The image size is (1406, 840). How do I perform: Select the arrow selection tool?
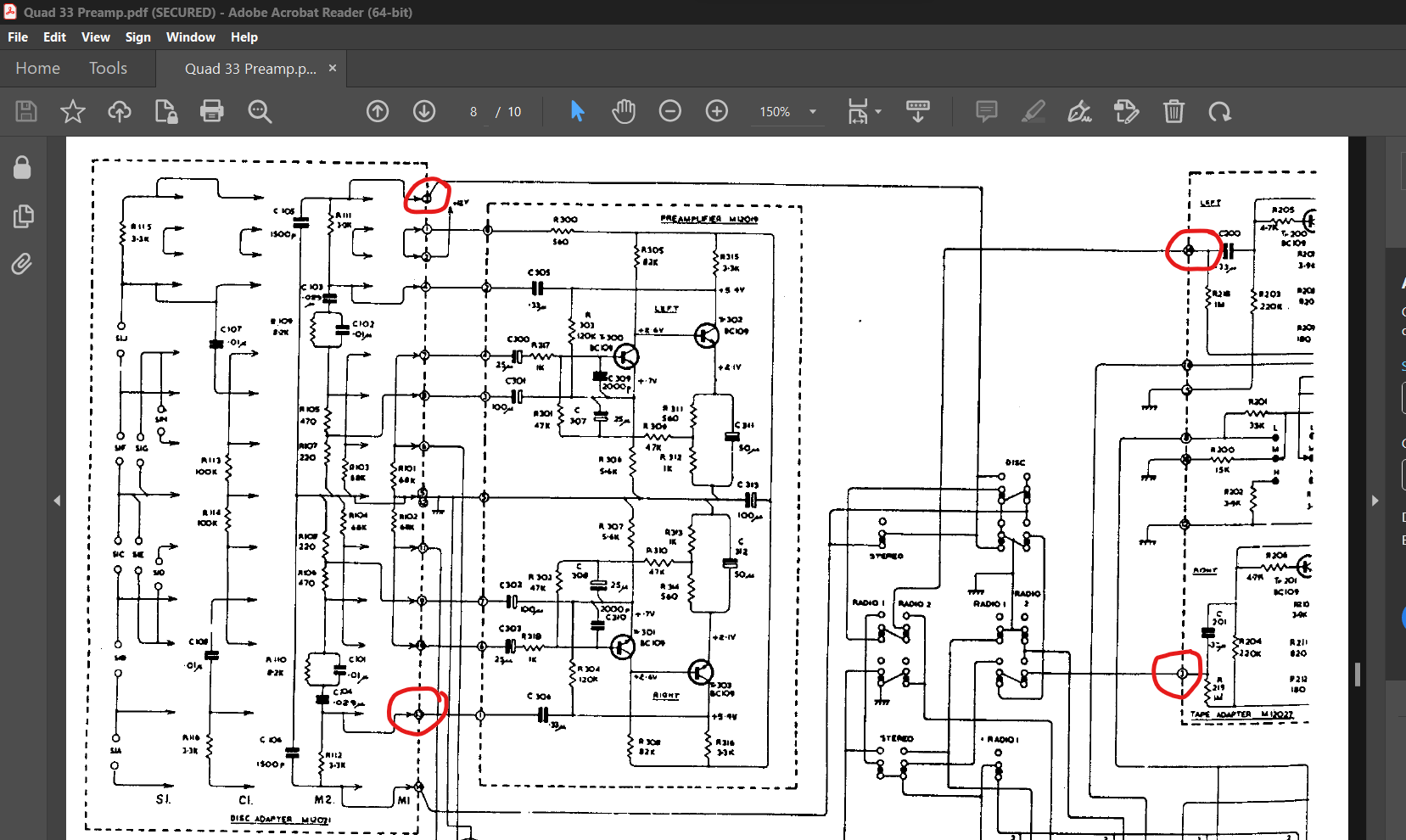click(577, 111)
